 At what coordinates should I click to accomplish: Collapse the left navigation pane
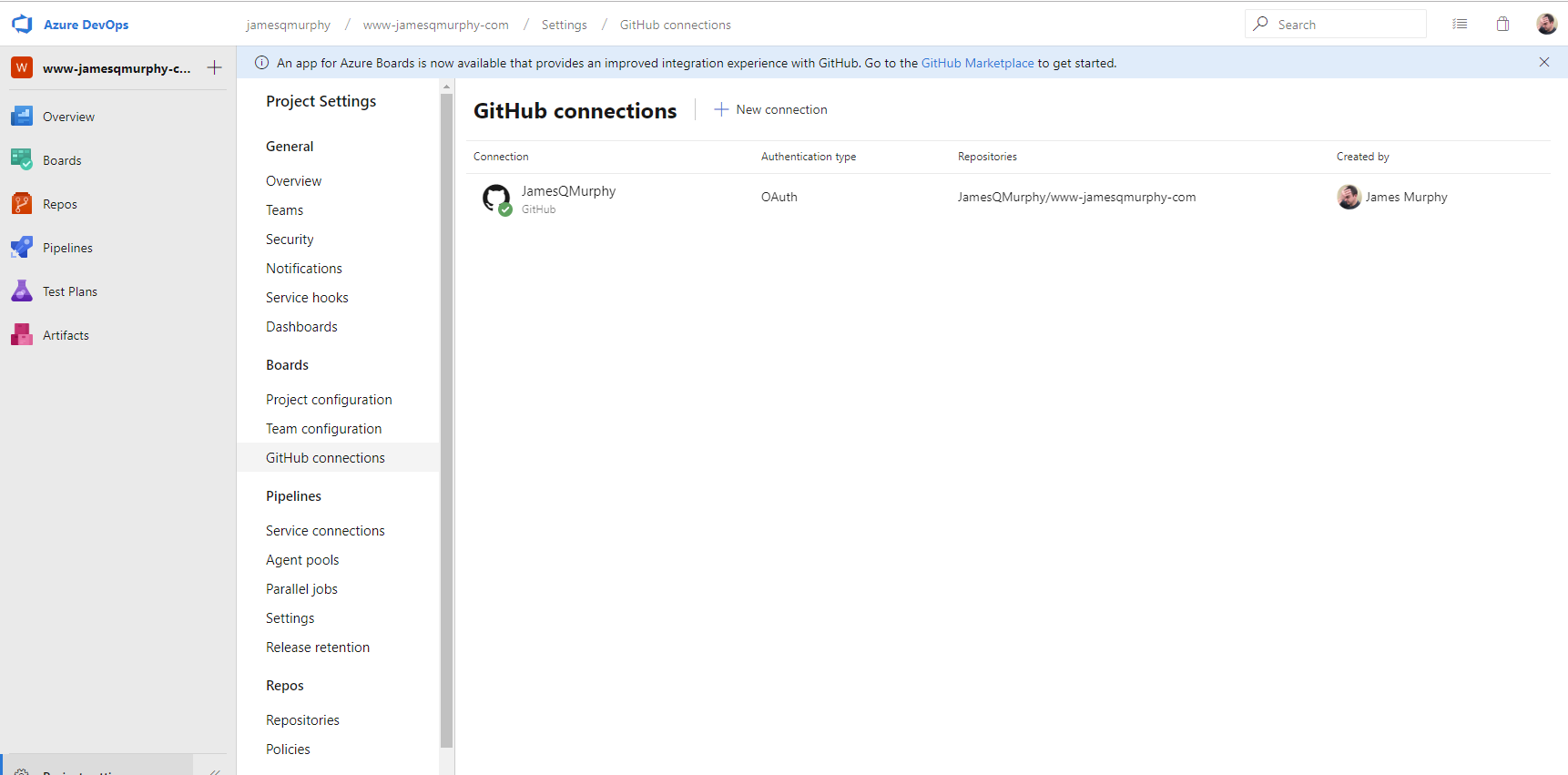(215, 770)
